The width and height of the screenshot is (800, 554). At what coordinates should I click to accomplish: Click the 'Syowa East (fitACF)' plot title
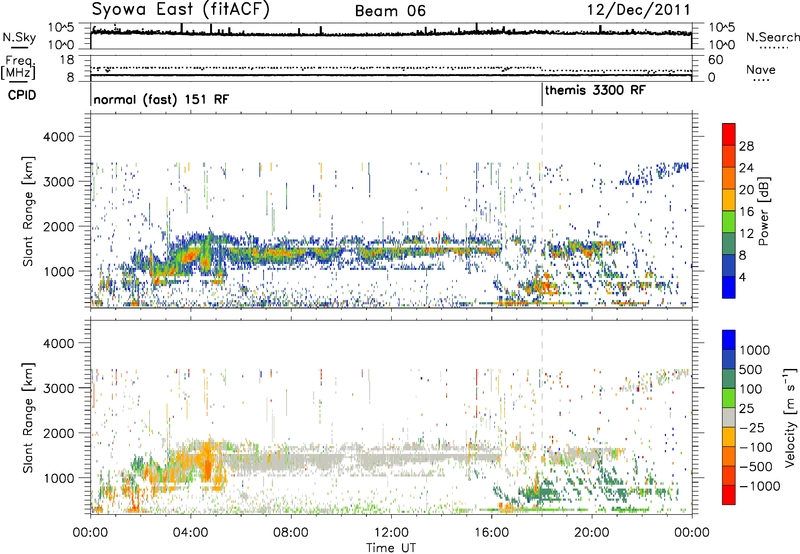pyautogui.click(x=181, y=10)
